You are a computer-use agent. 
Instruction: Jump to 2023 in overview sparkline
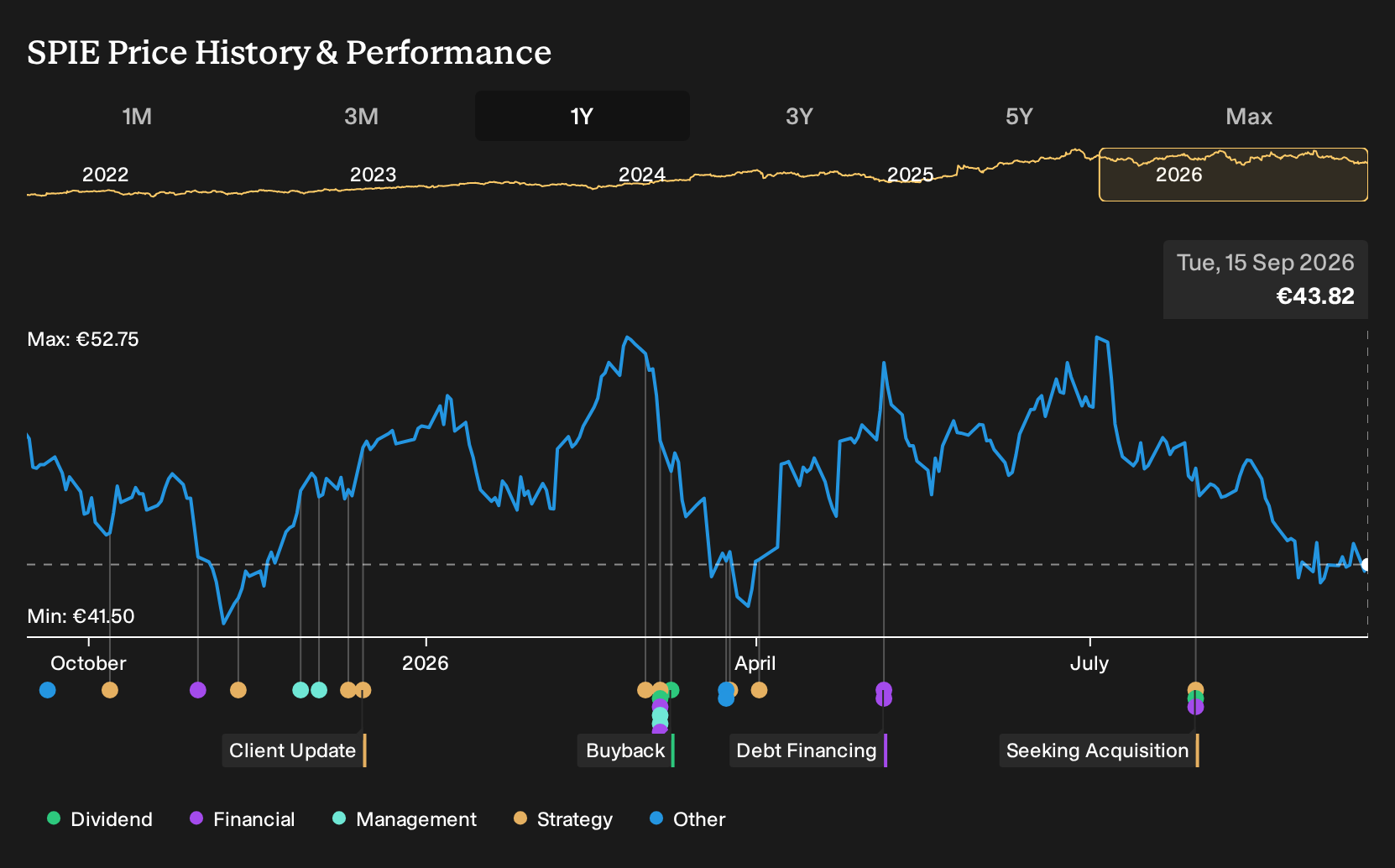pyautogui.click(x=373, y=175)
